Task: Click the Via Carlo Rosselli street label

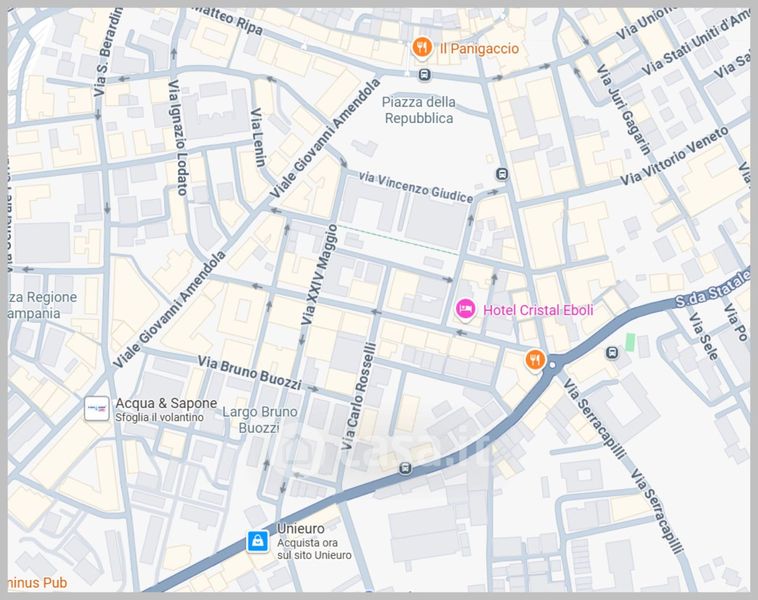Action: coord(359,397)
